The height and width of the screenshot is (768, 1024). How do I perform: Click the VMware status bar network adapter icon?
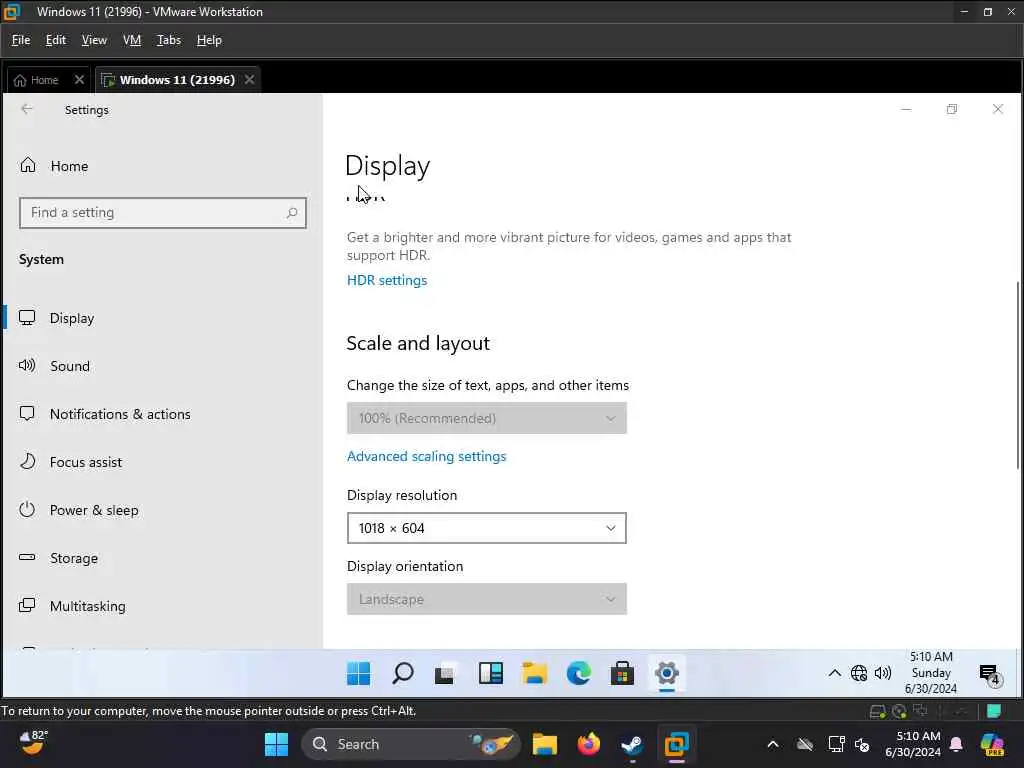tap(920, 711)
